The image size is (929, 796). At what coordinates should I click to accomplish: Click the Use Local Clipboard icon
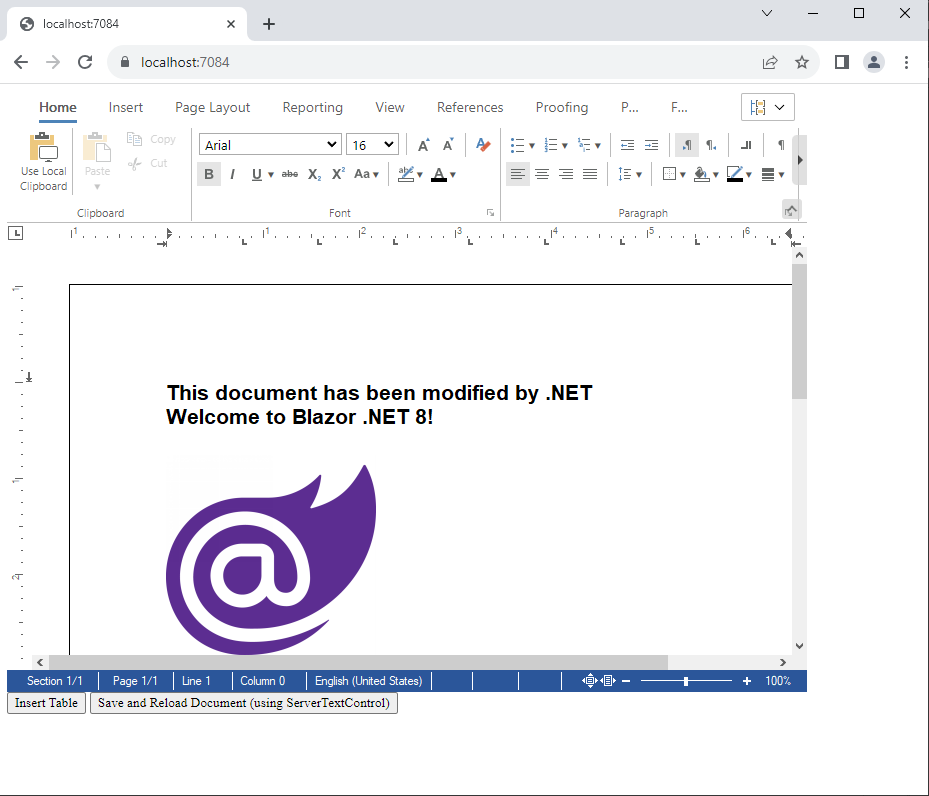(44, 147)
